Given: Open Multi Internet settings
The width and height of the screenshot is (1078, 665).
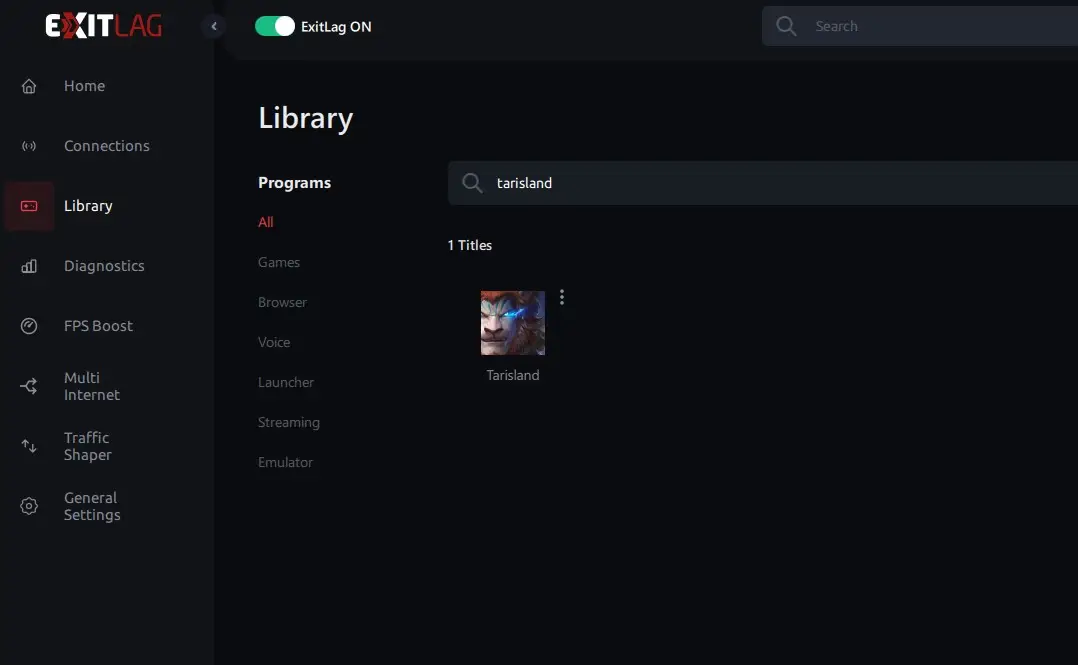Looking at the screenshot, I should point(91,386).
